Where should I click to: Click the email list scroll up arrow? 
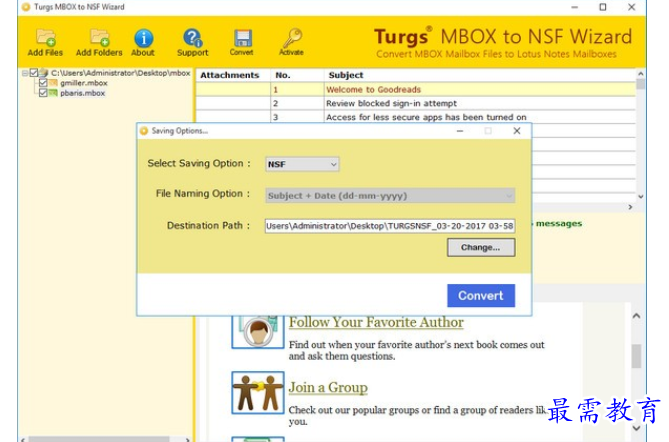(x=640, y=74)
